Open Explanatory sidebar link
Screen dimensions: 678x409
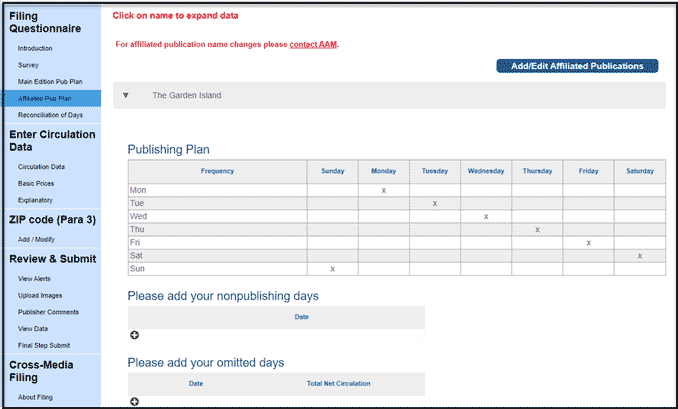tap(35, 200)
